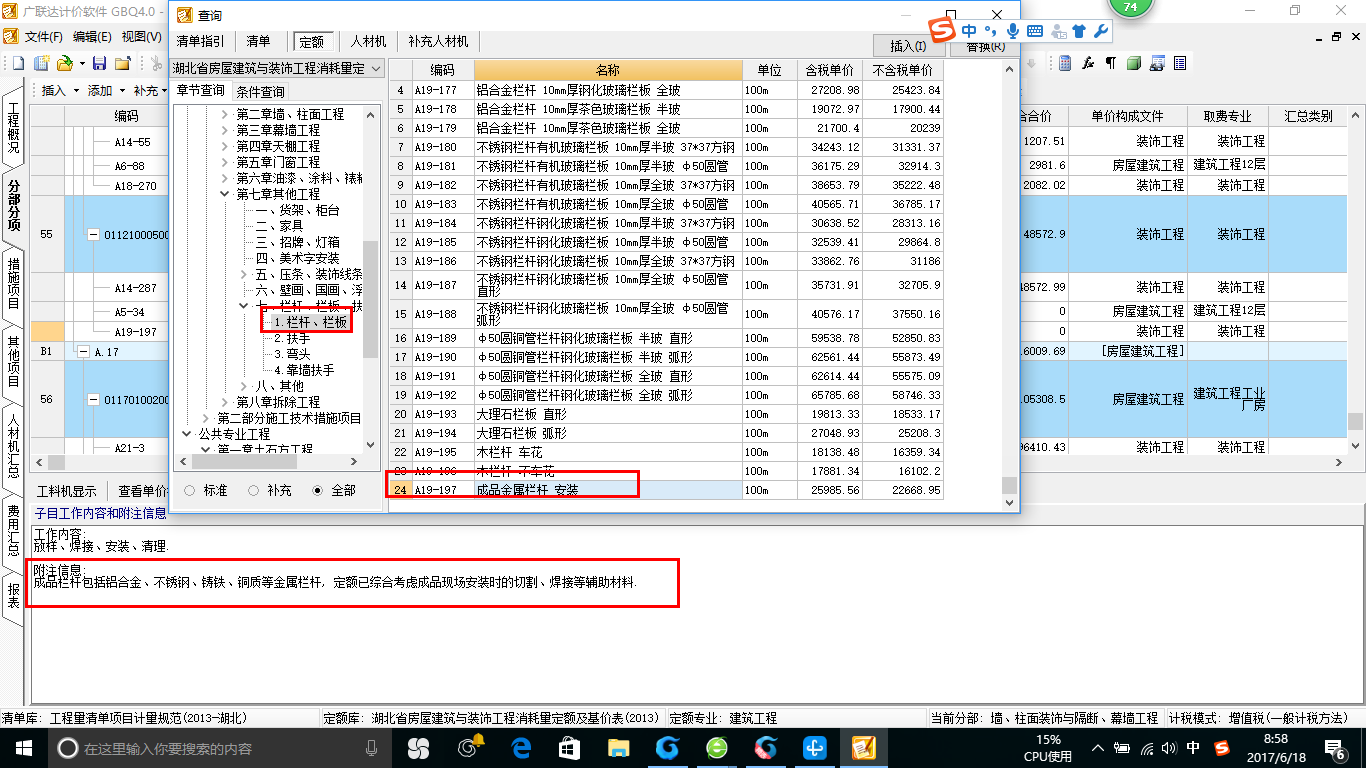The image size is (1366, 768).
Task: Click the 名称 column header
Action: 608,70
